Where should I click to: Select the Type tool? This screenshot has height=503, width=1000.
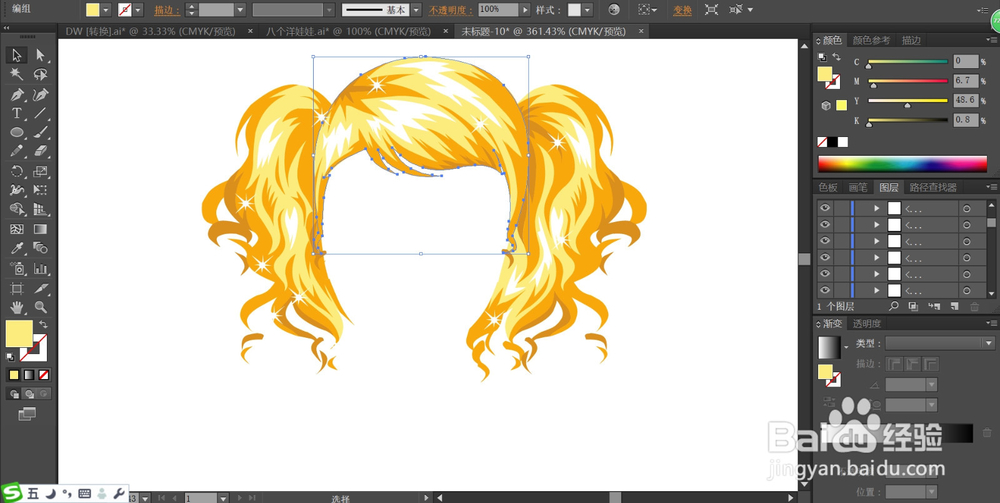coord(17,113)
